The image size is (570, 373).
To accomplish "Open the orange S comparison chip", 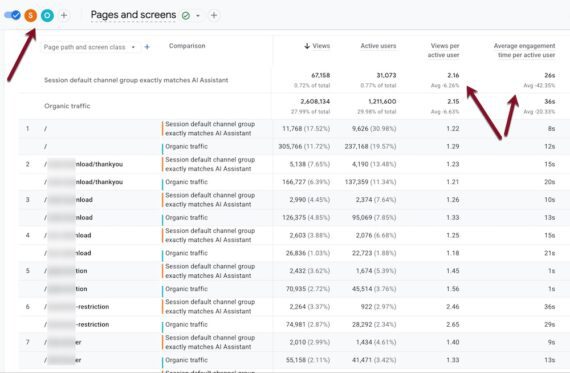I will [x=31, y=15].
